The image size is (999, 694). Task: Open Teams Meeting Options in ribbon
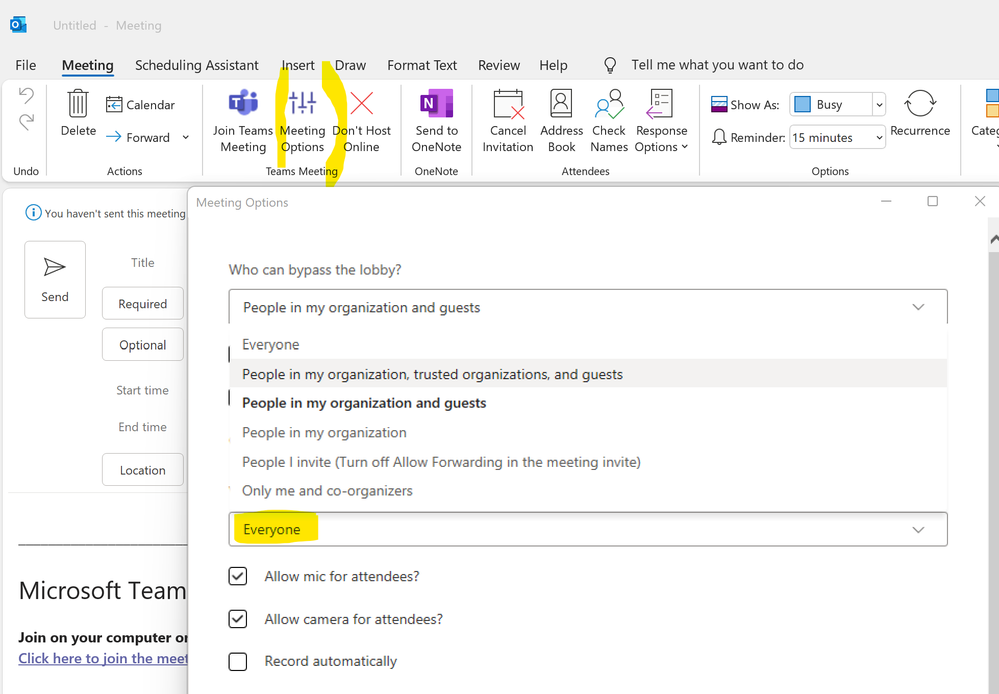pos(302,121)
